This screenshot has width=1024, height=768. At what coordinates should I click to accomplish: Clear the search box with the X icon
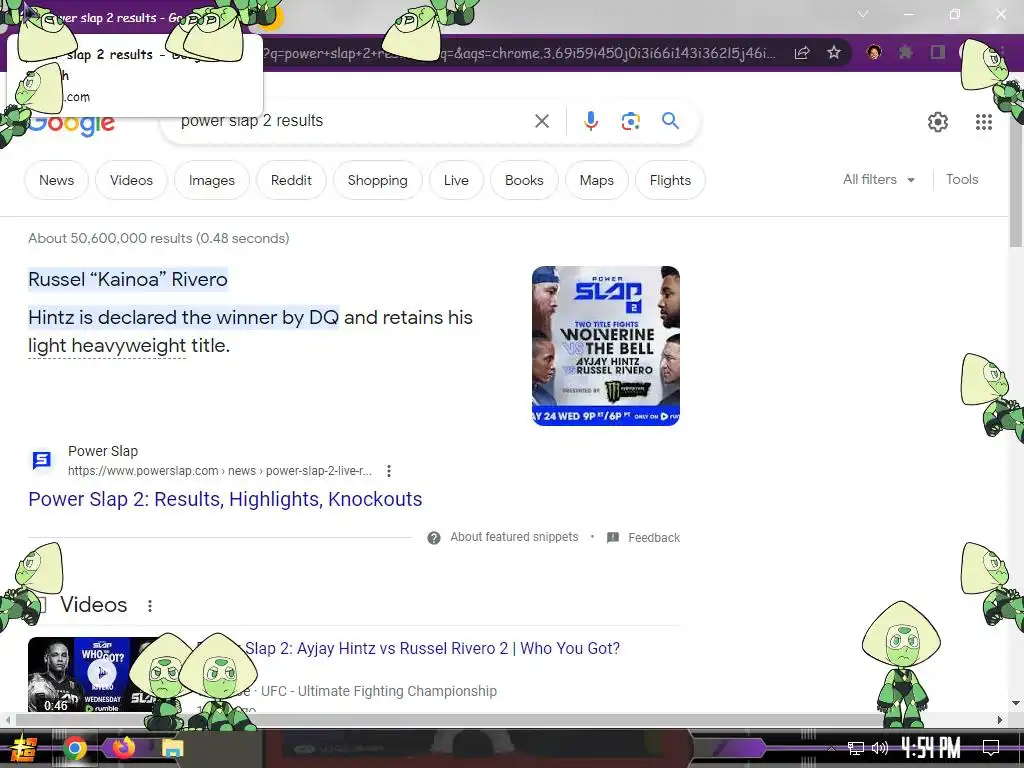click(541, 121)
